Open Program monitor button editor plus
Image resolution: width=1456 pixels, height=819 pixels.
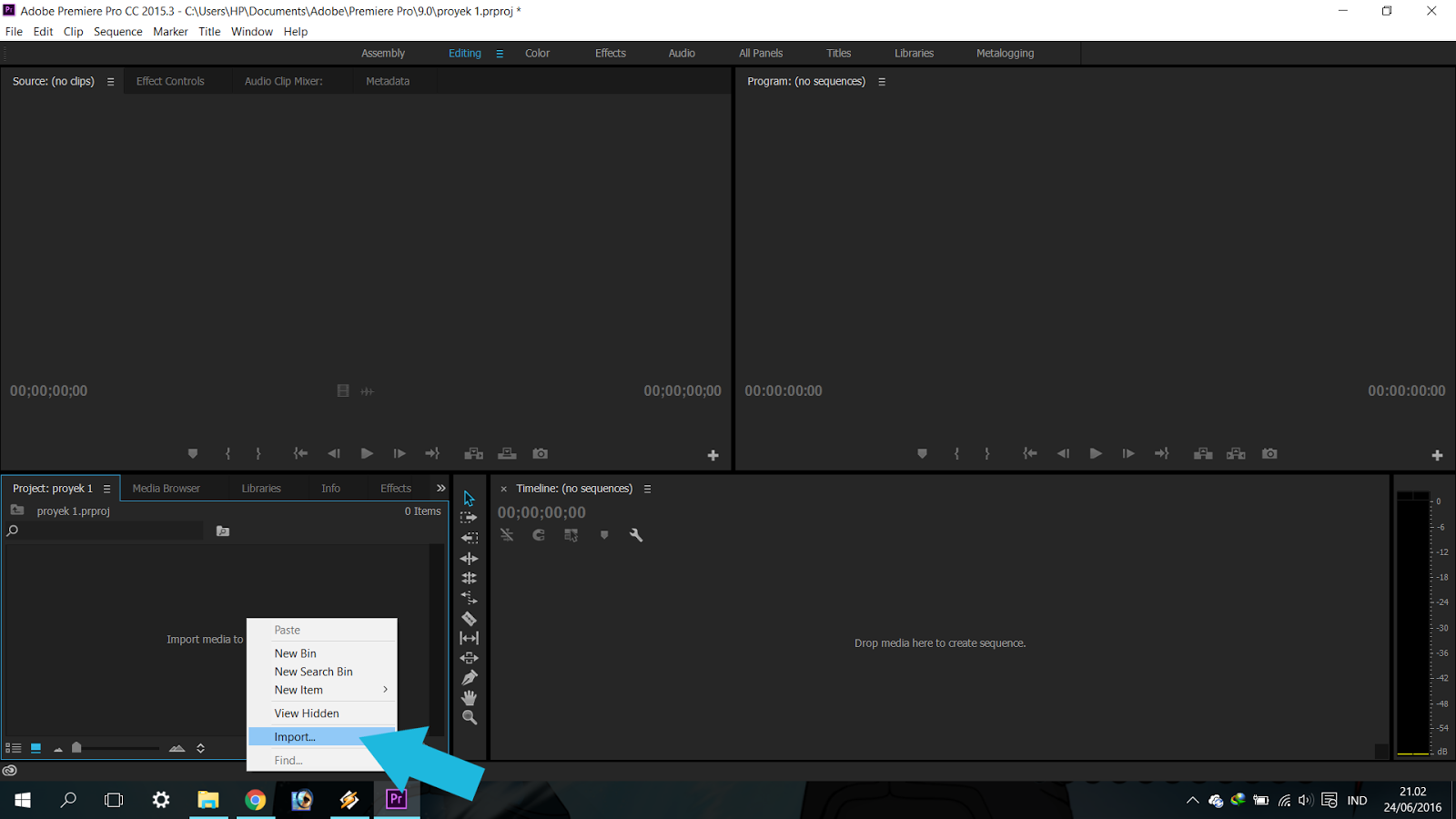coord(1438,455)
